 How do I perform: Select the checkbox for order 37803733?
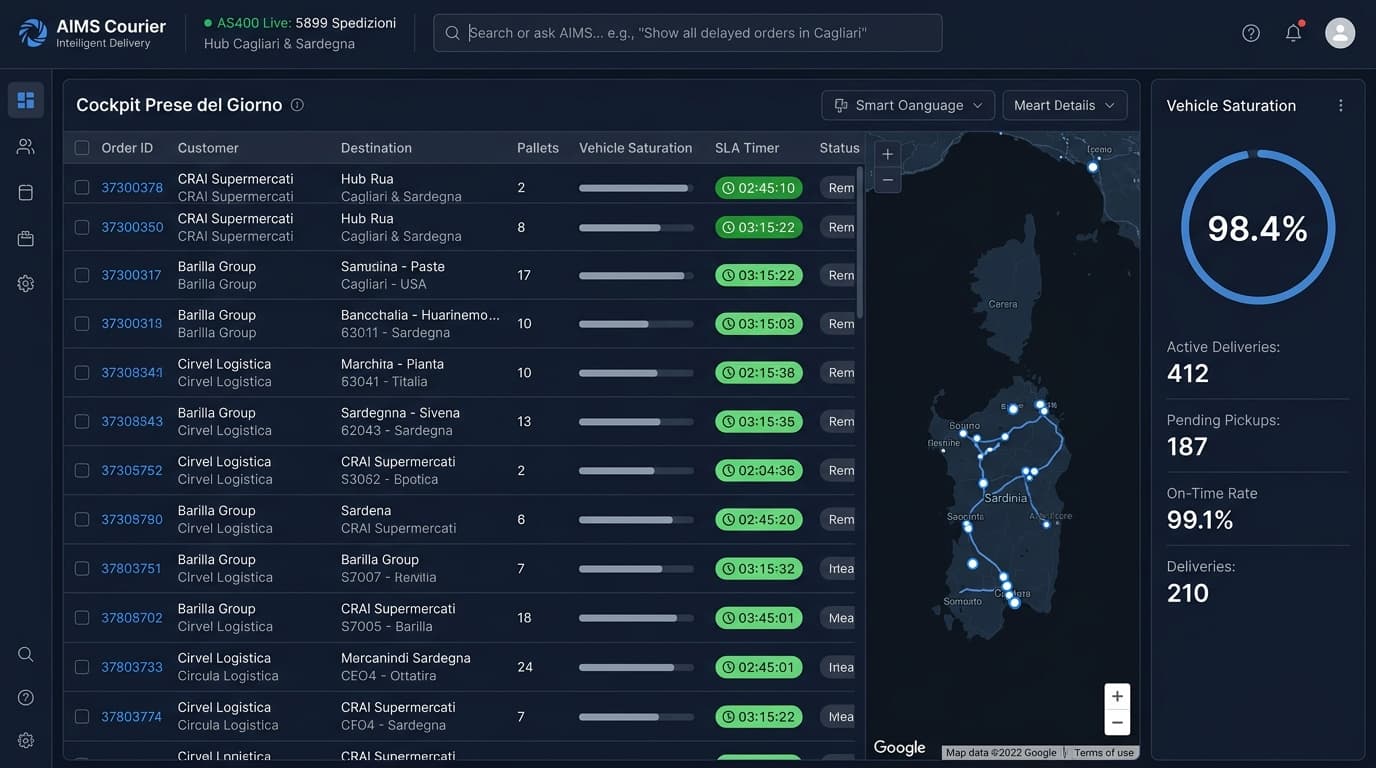pyautogui.click(x=82, y=666)
